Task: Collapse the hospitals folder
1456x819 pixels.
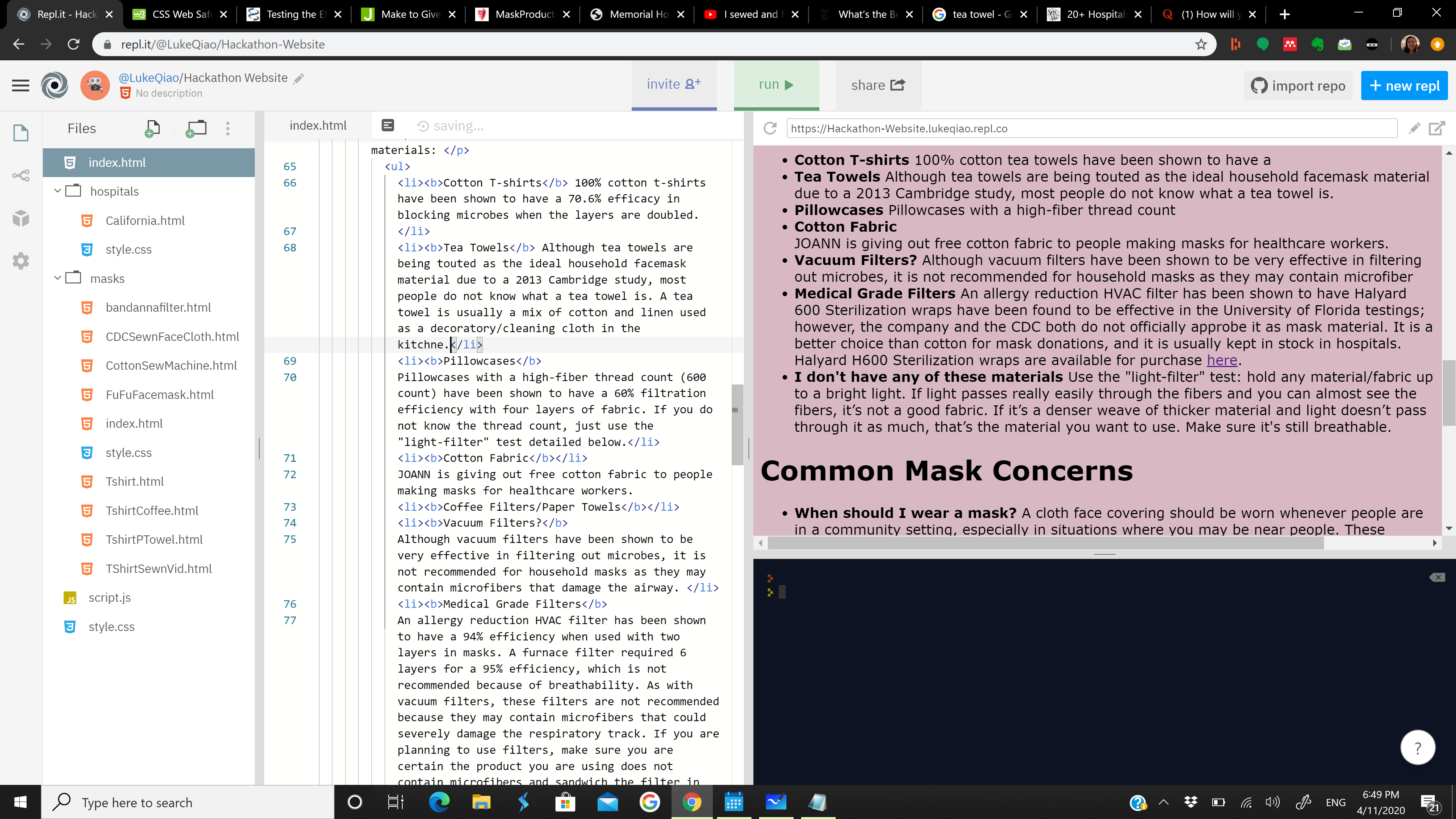Action: coord(57,191)
